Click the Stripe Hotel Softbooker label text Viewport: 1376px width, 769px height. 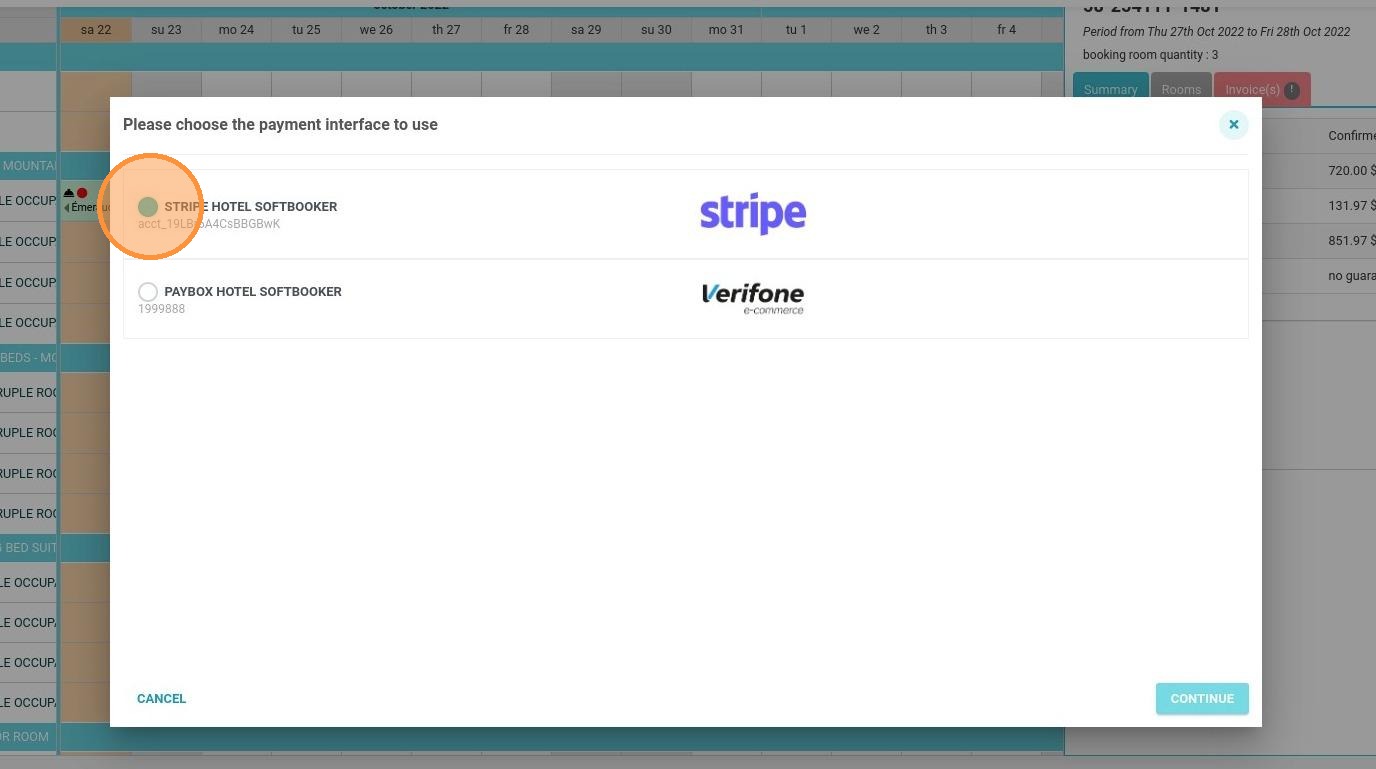[251, 207]
